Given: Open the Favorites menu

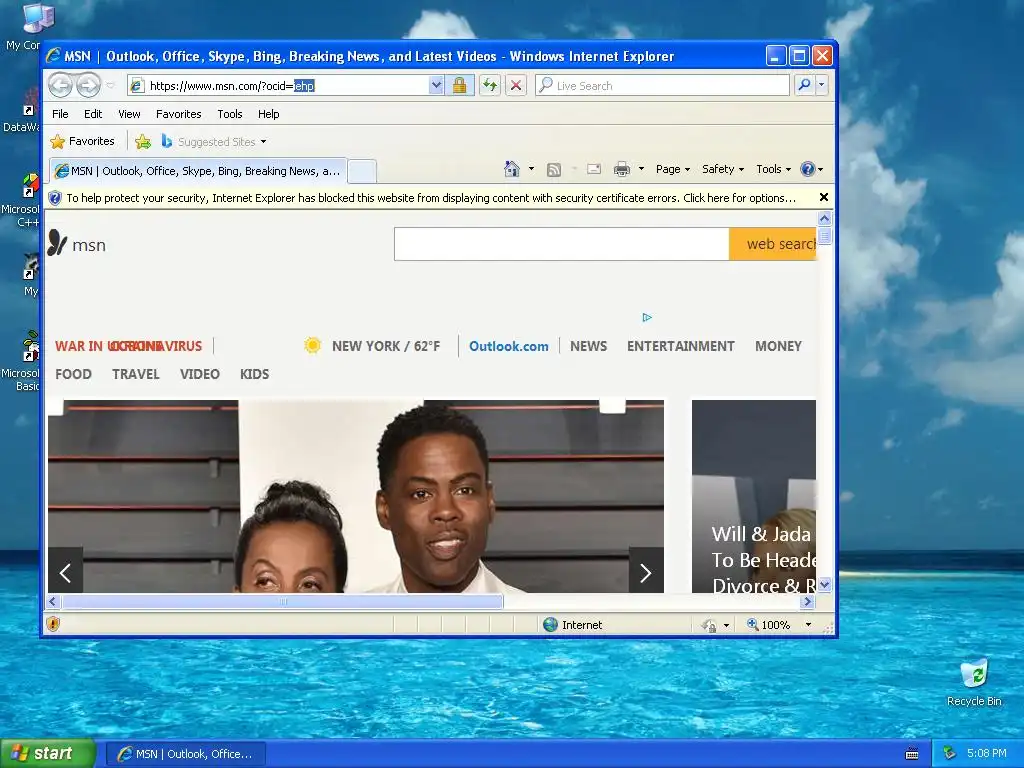Looking at the screenshot, I should pos(178,114).
